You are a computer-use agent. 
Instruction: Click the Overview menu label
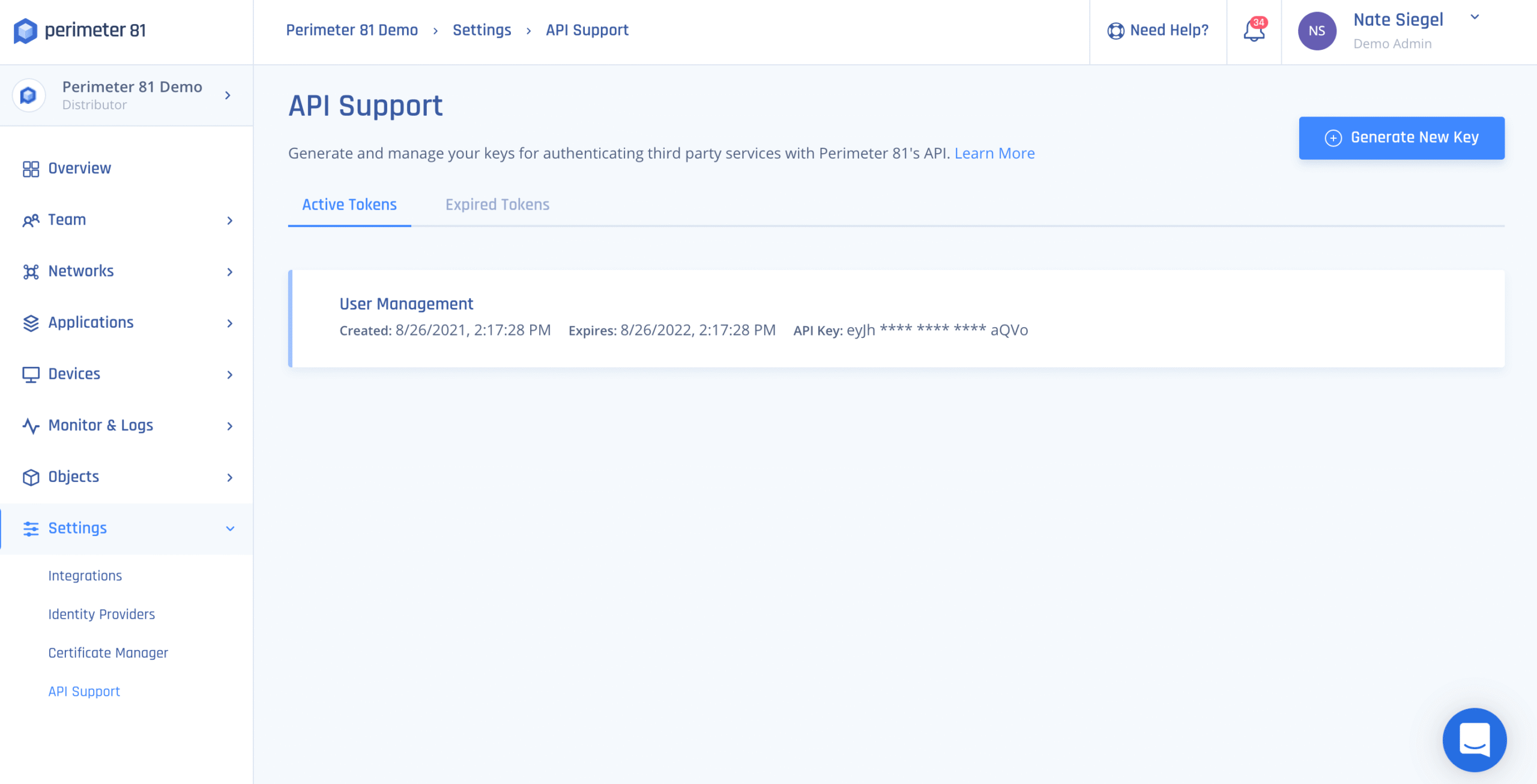(x=79, y=169)
